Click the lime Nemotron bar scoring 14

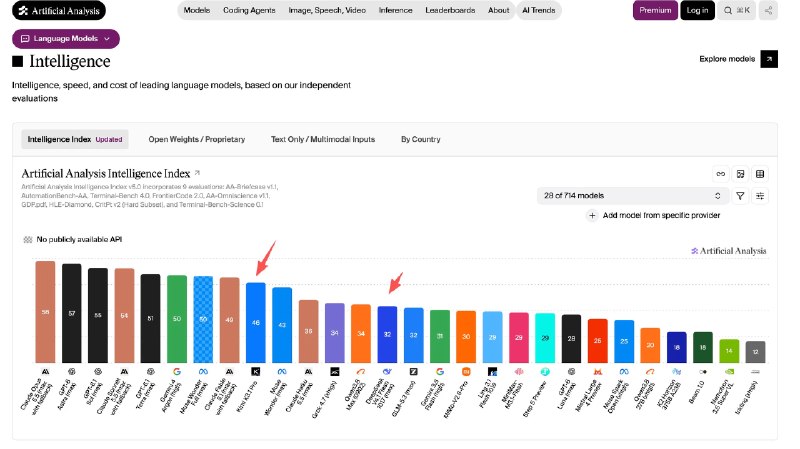click(729, 351)
